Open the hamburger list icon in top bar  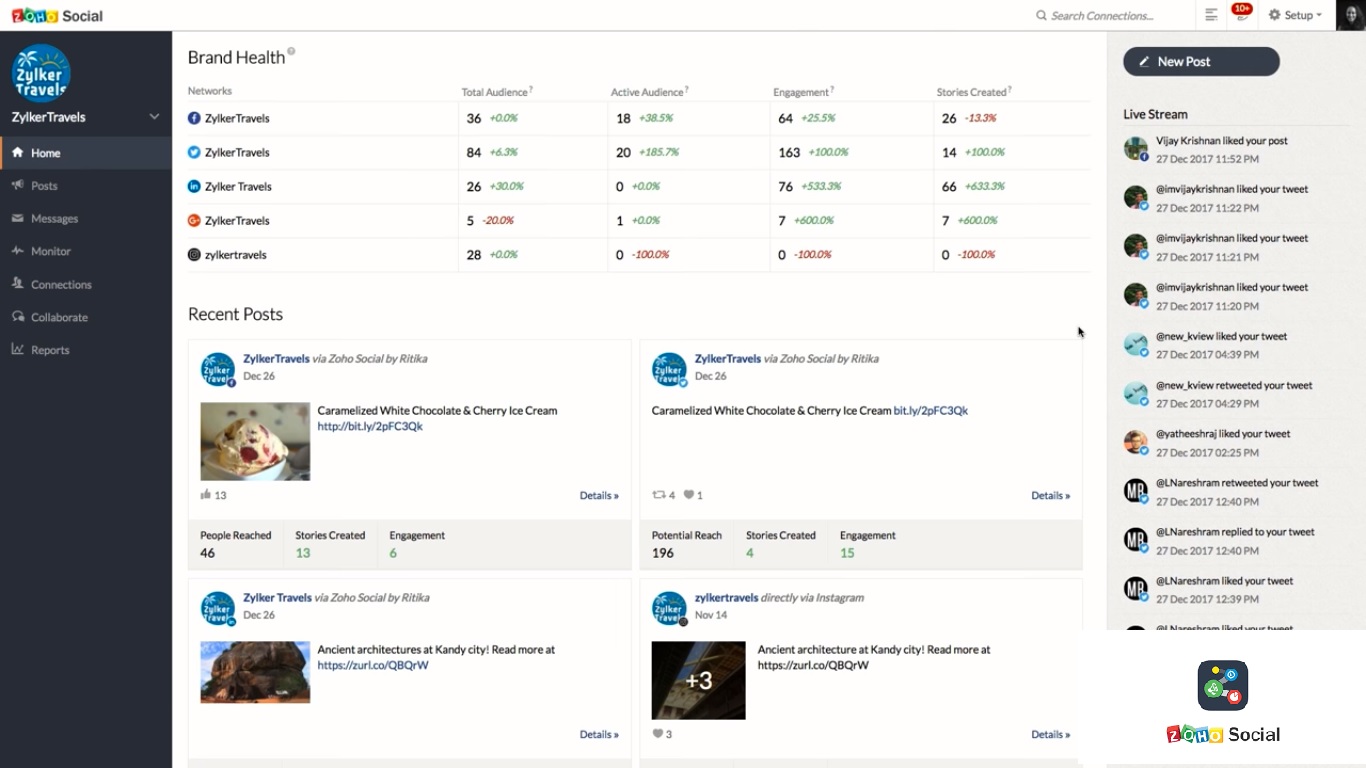coord(1211,15)
